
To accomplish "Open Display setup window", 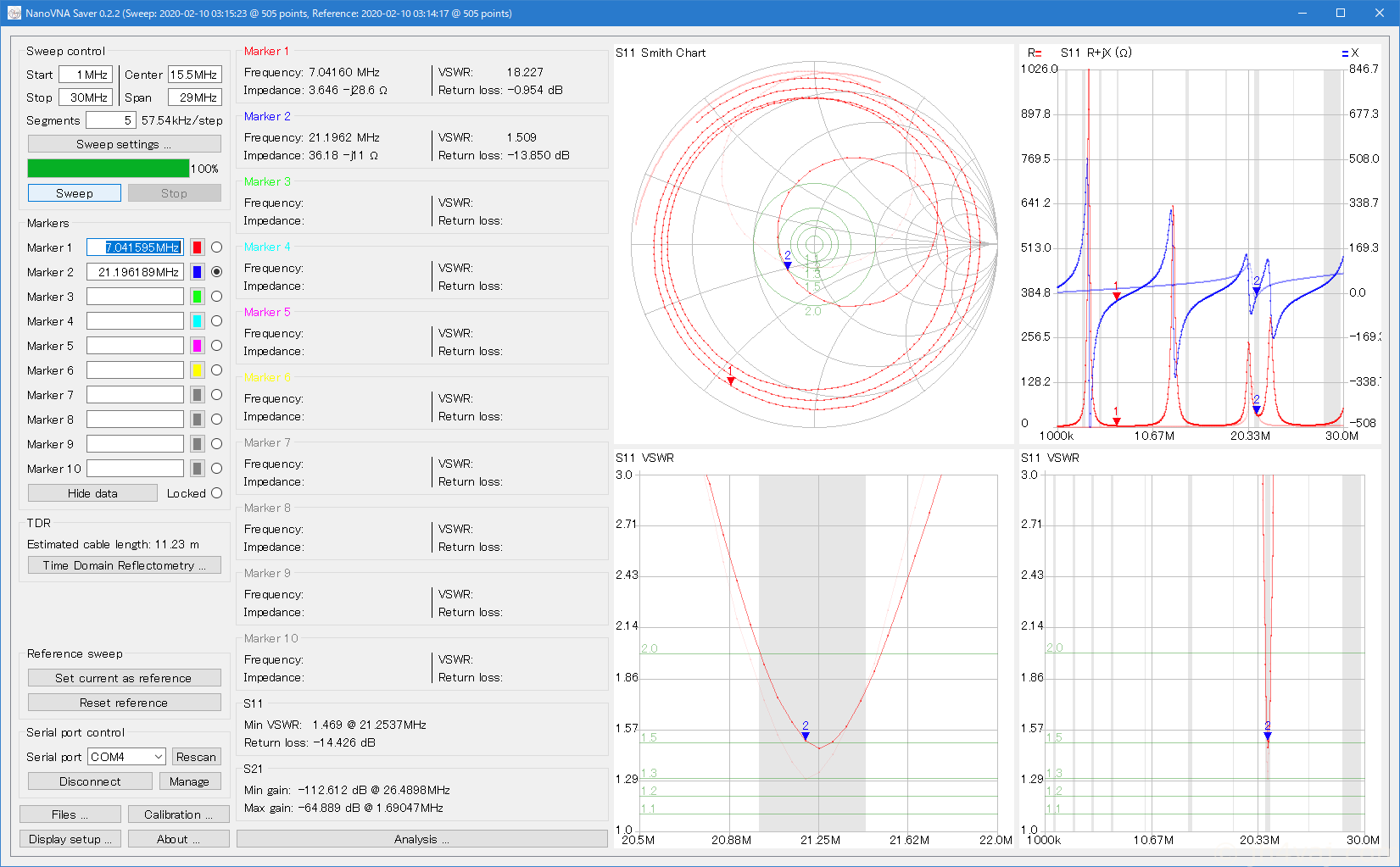I will pyautogui.click(x=70, y=839).
